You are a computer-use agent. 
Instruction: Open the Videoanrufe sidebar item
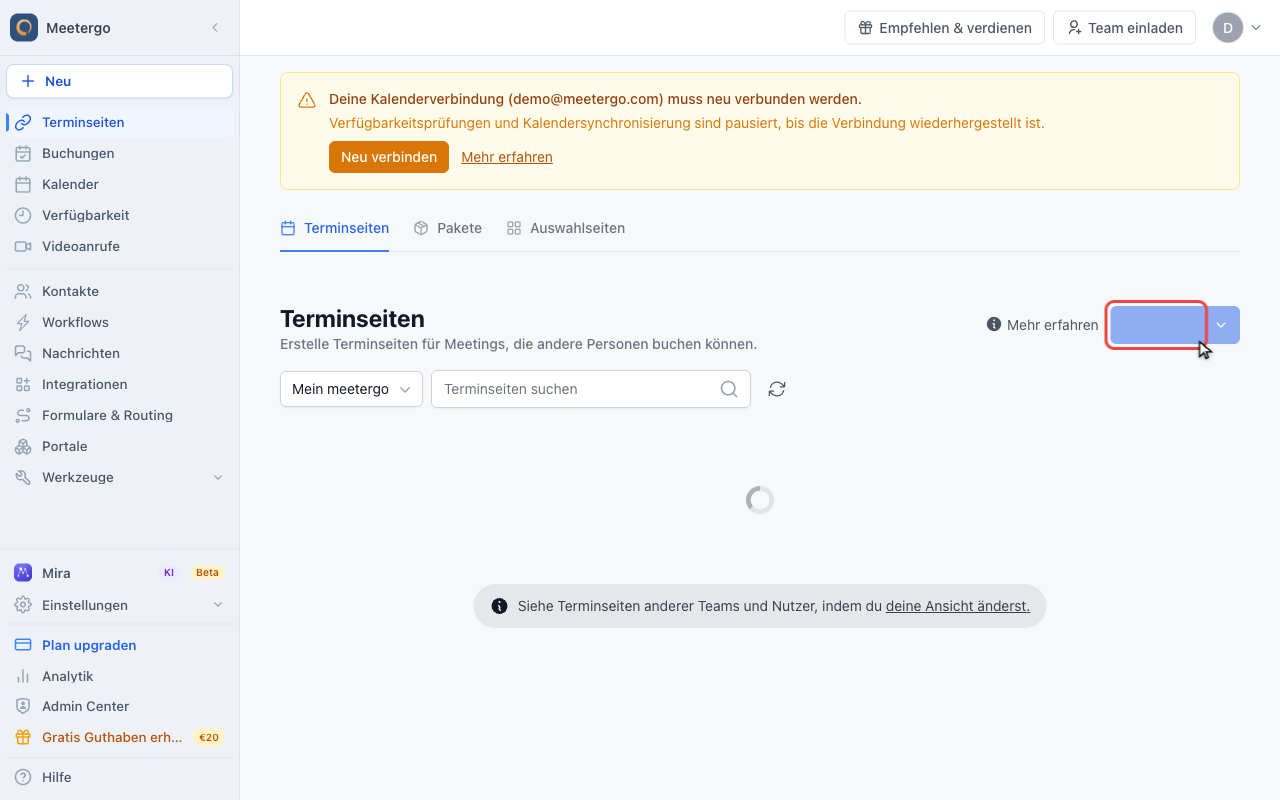pos(119,246)
